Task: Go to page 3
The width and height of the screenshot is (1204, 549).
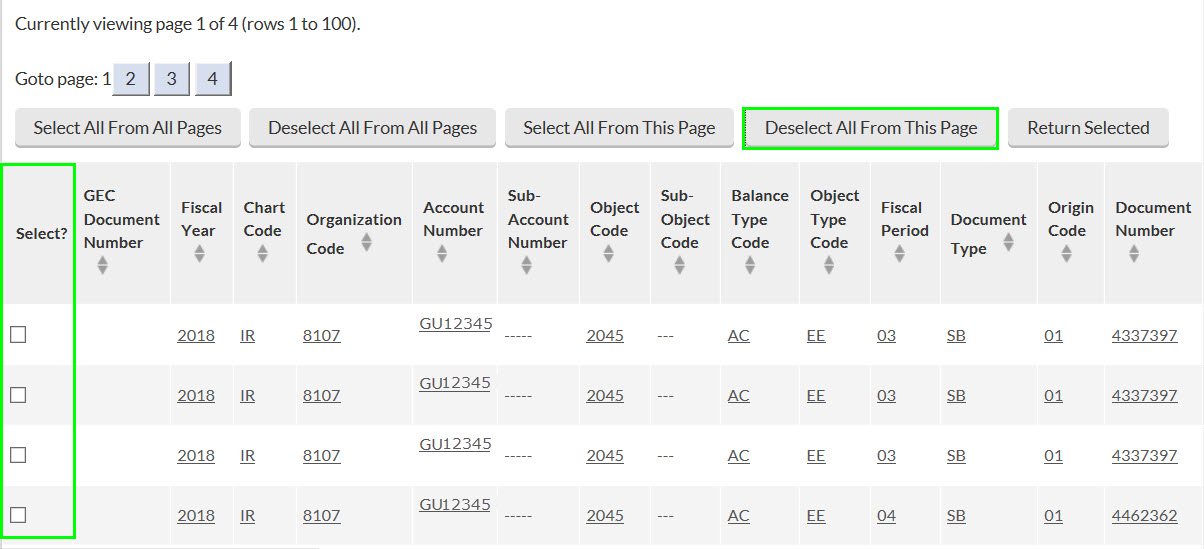Action: point(172,79)
